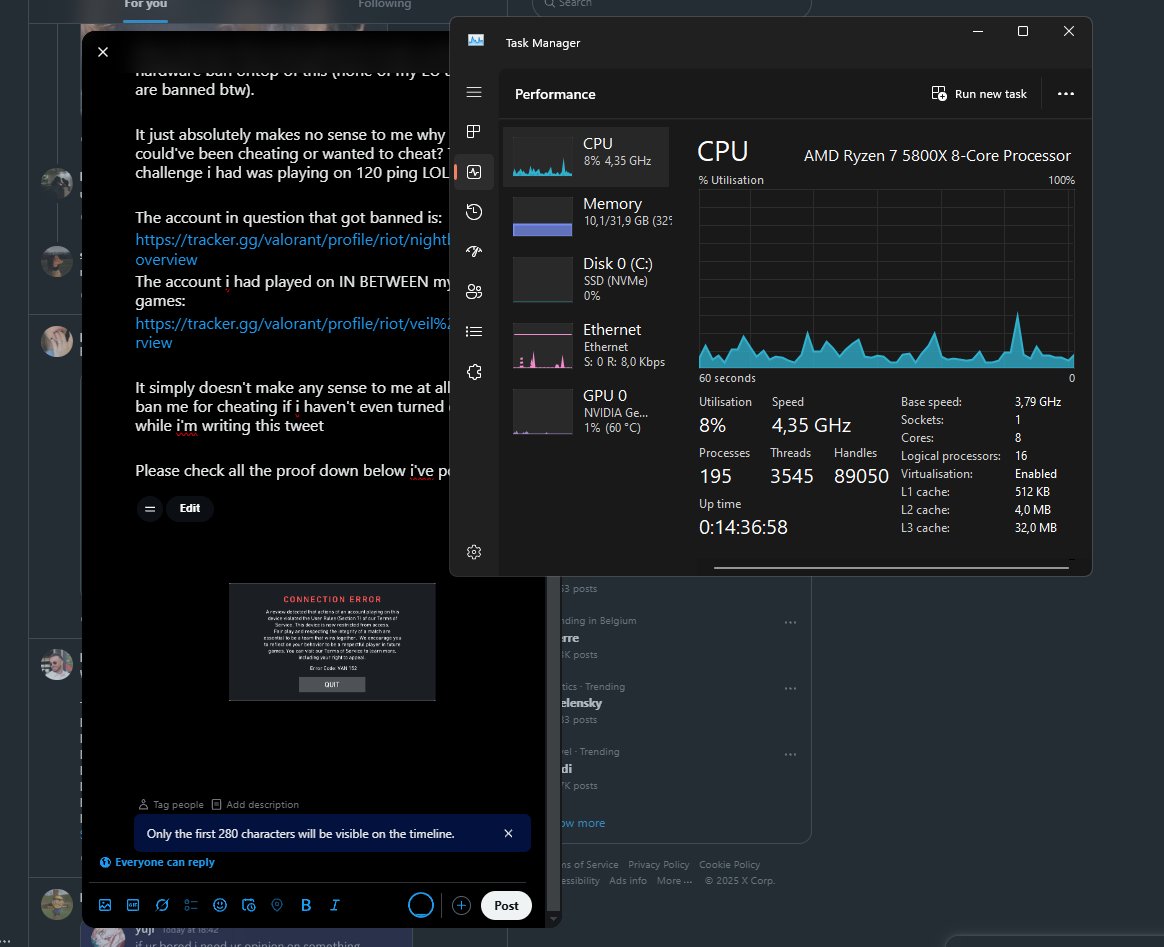Open more options beside the last trending topic

point(791,754)
